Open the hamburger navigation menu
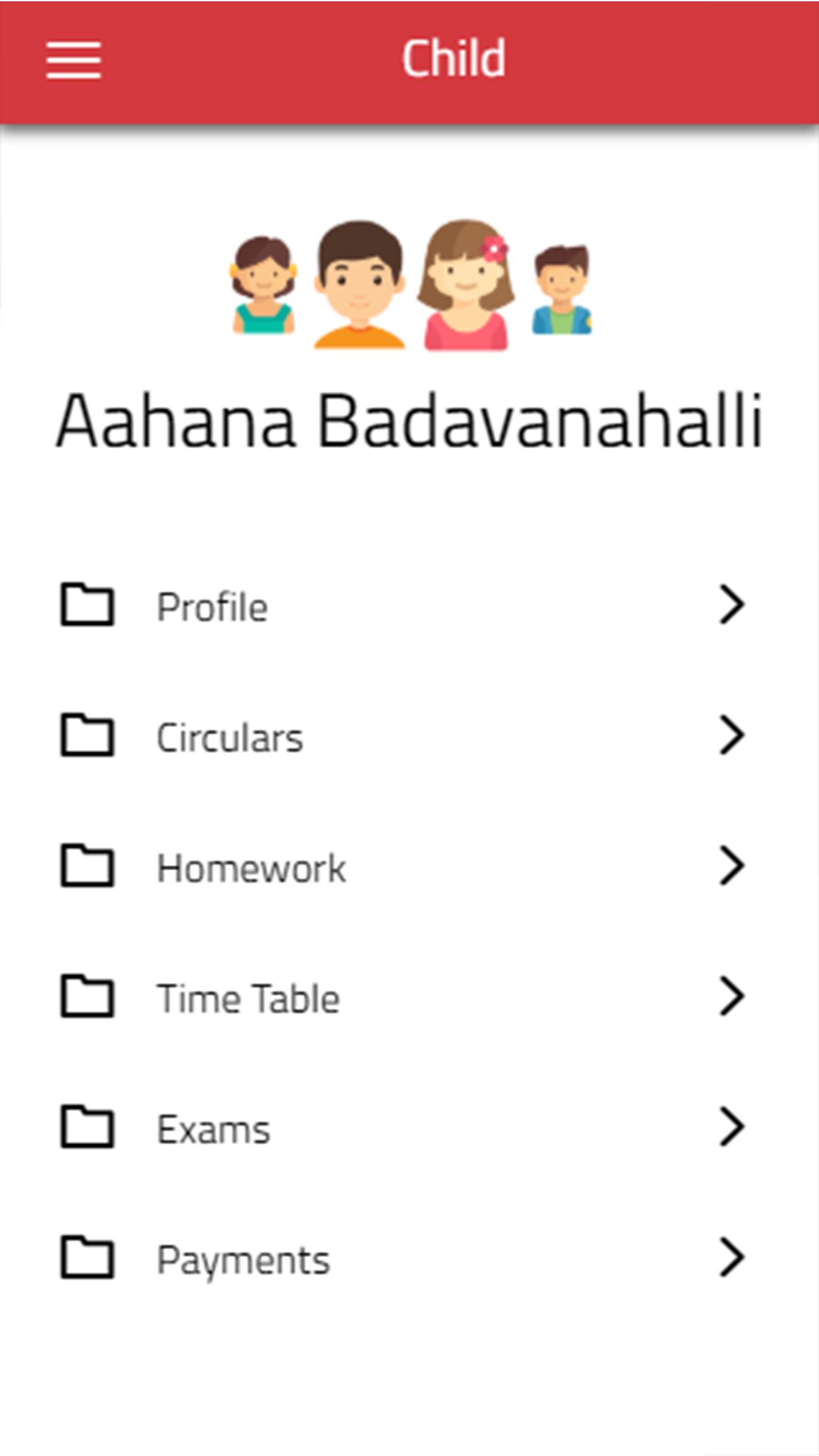 (x=73, y=60)
